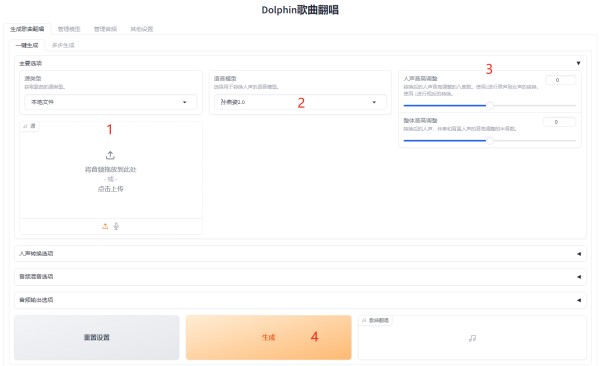The width and height of the screenshot is (600, 366).
Task: Switch to the 多步生成 sub-tab
Action: tap(63, 45)
